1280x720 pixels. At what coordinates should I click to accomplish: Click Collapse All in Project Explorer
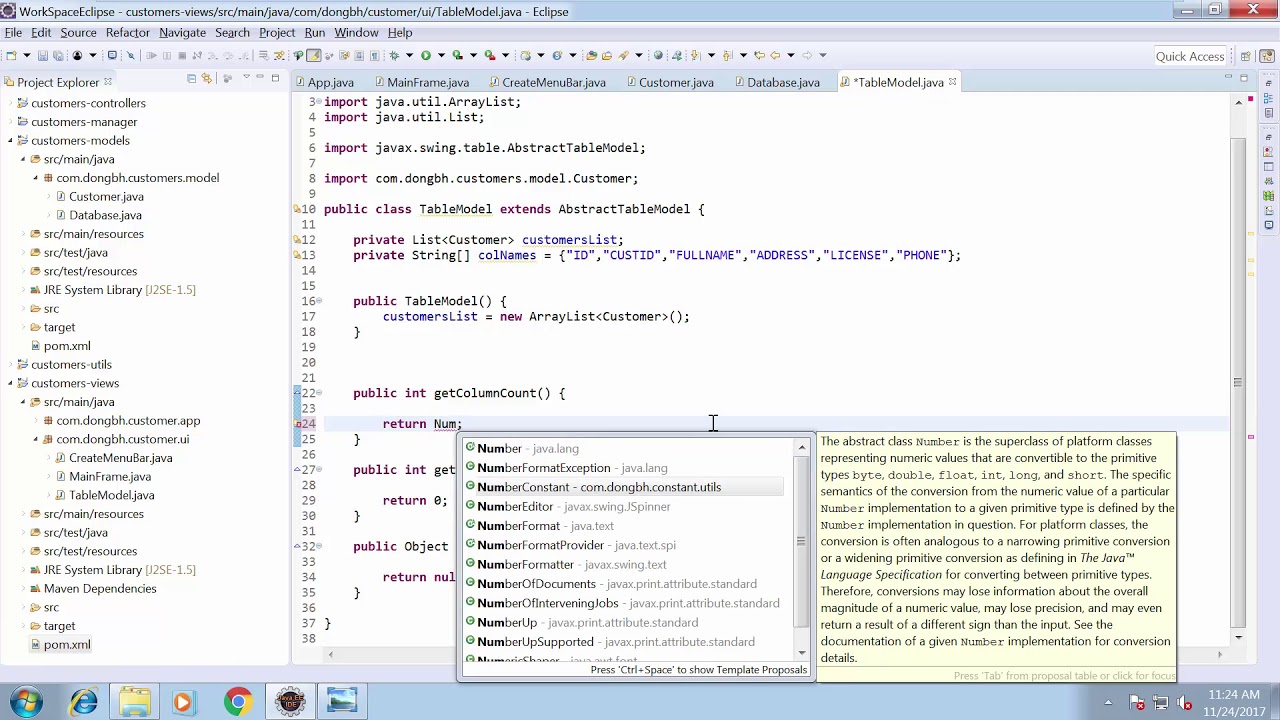point(191,78)
